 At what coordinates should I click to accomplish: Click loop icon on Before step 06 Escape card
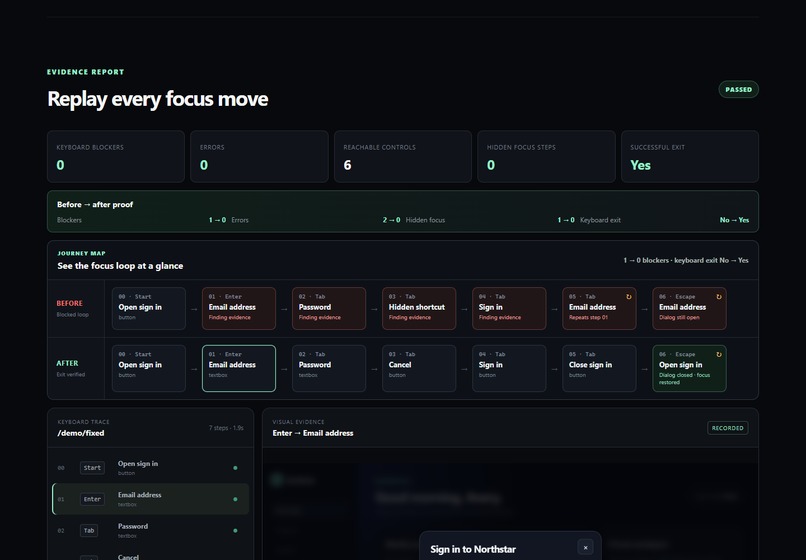[x=719, y=297]
